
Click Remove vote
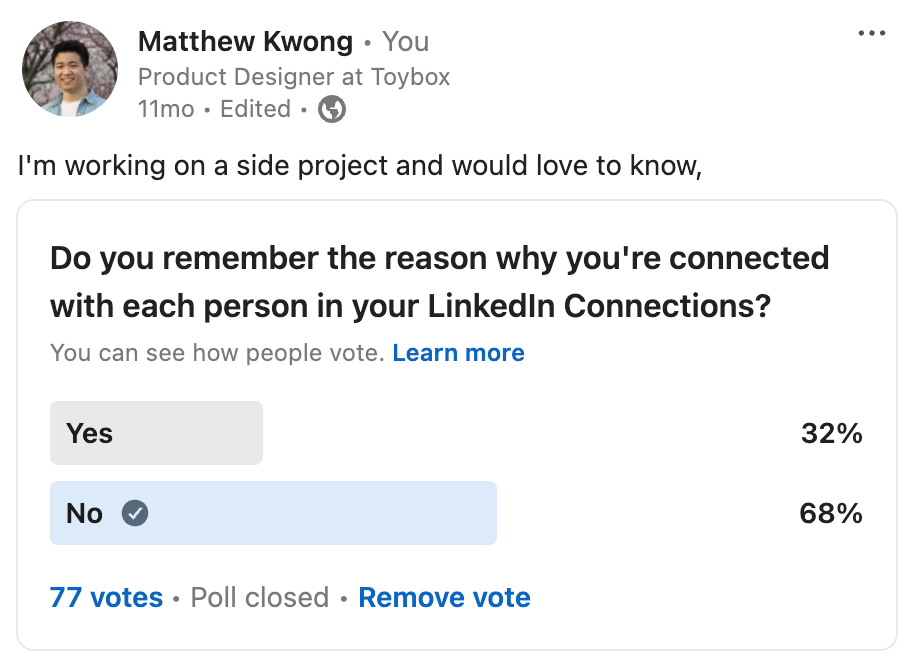coord(444,597)
